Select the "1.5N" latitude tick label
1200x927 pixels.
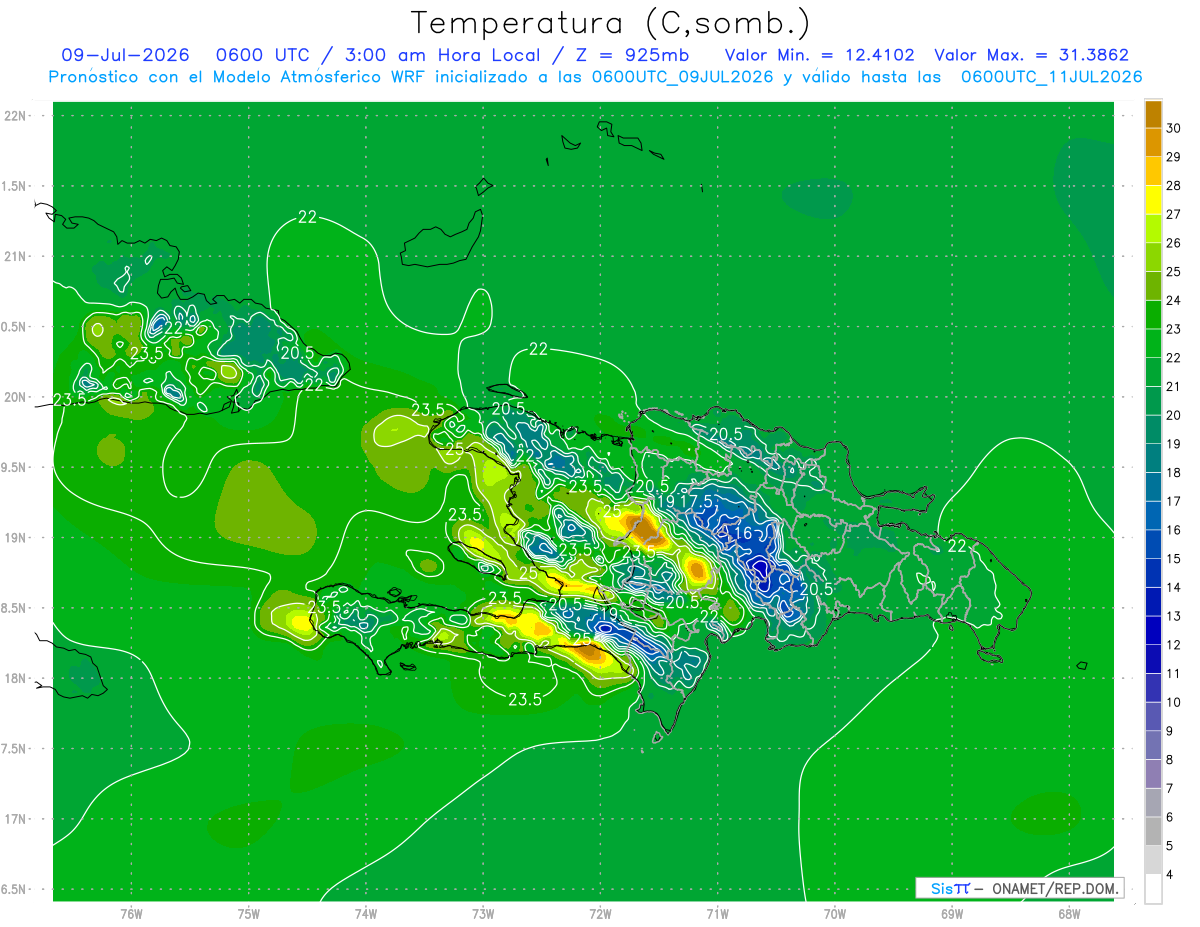[x=15, y=186]
